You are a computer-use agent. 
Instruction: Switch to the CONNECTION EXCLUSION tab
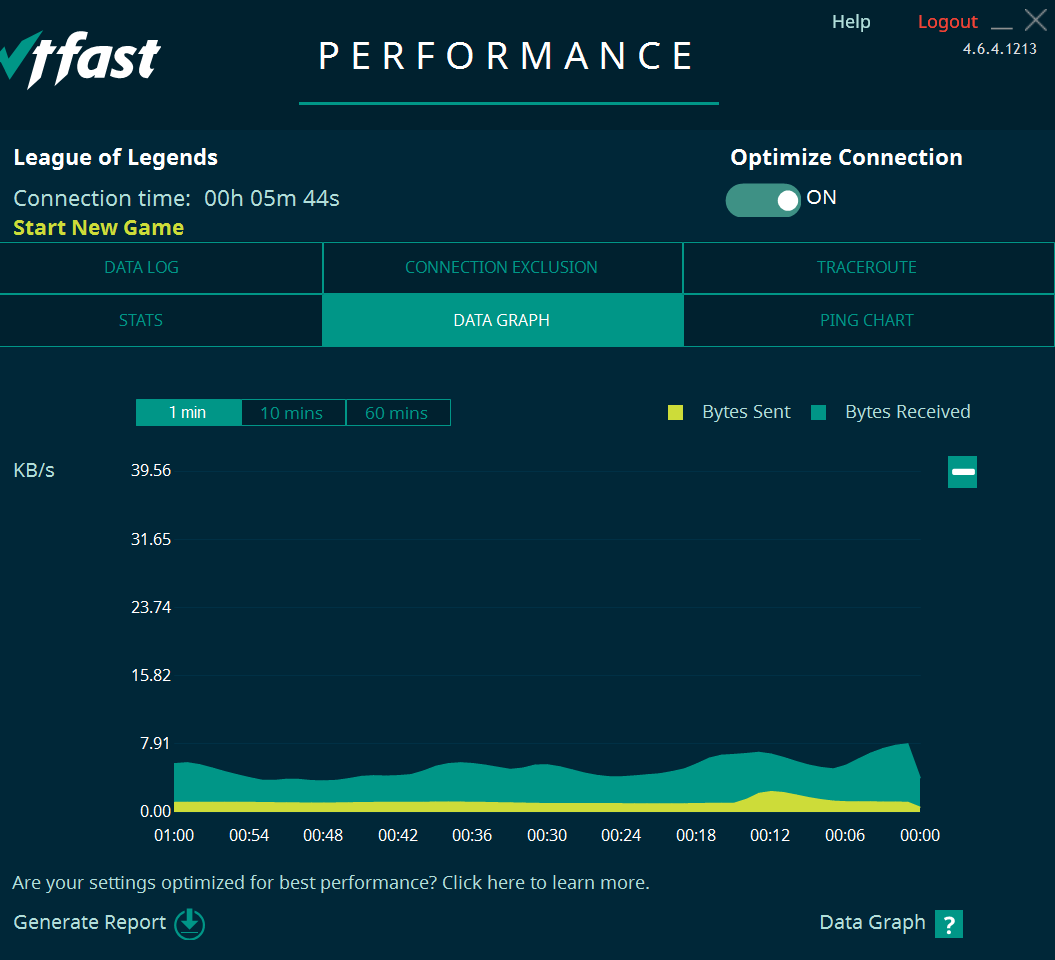[x=503, y=268]
